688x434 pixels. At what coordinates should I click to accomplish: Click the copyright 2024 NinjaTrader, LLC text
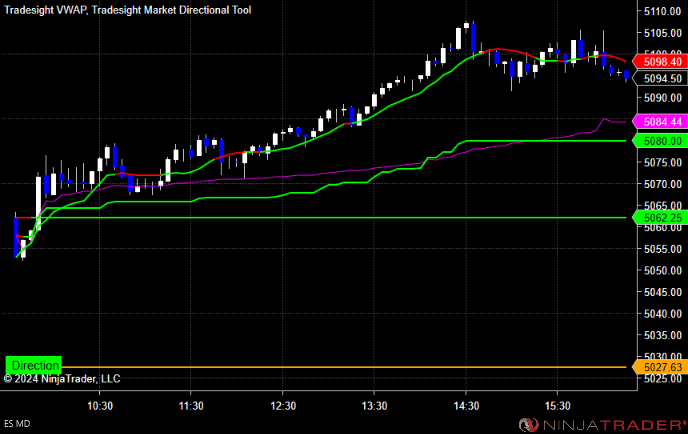click(x=62, y=379)
